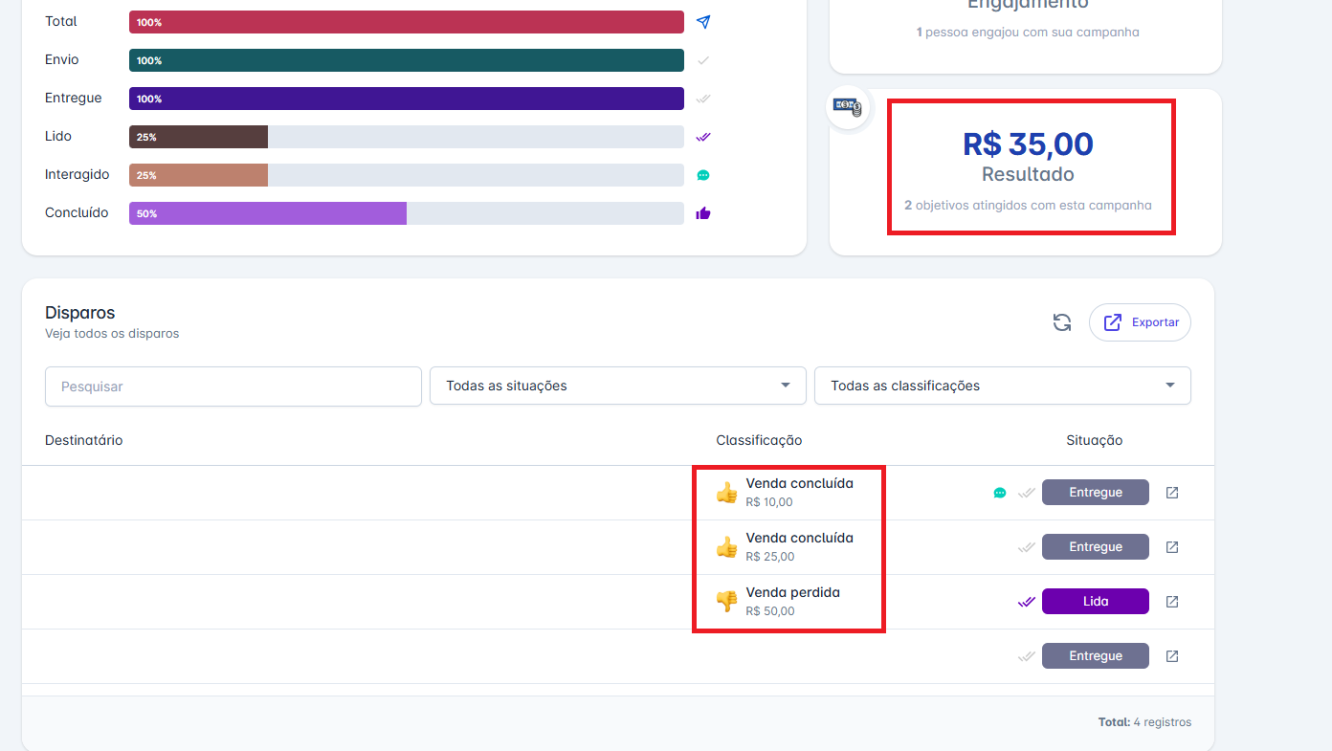1332x751 pixels.
Task: Click the purple double-check icon beside Lido bar
Action: click(703, 137)
